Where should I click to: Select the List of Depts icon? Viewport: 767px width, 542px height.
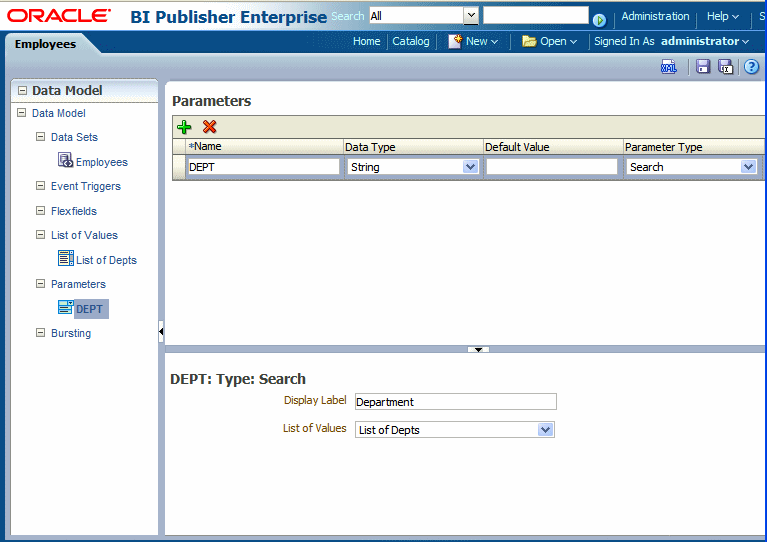tap(66, 258)
